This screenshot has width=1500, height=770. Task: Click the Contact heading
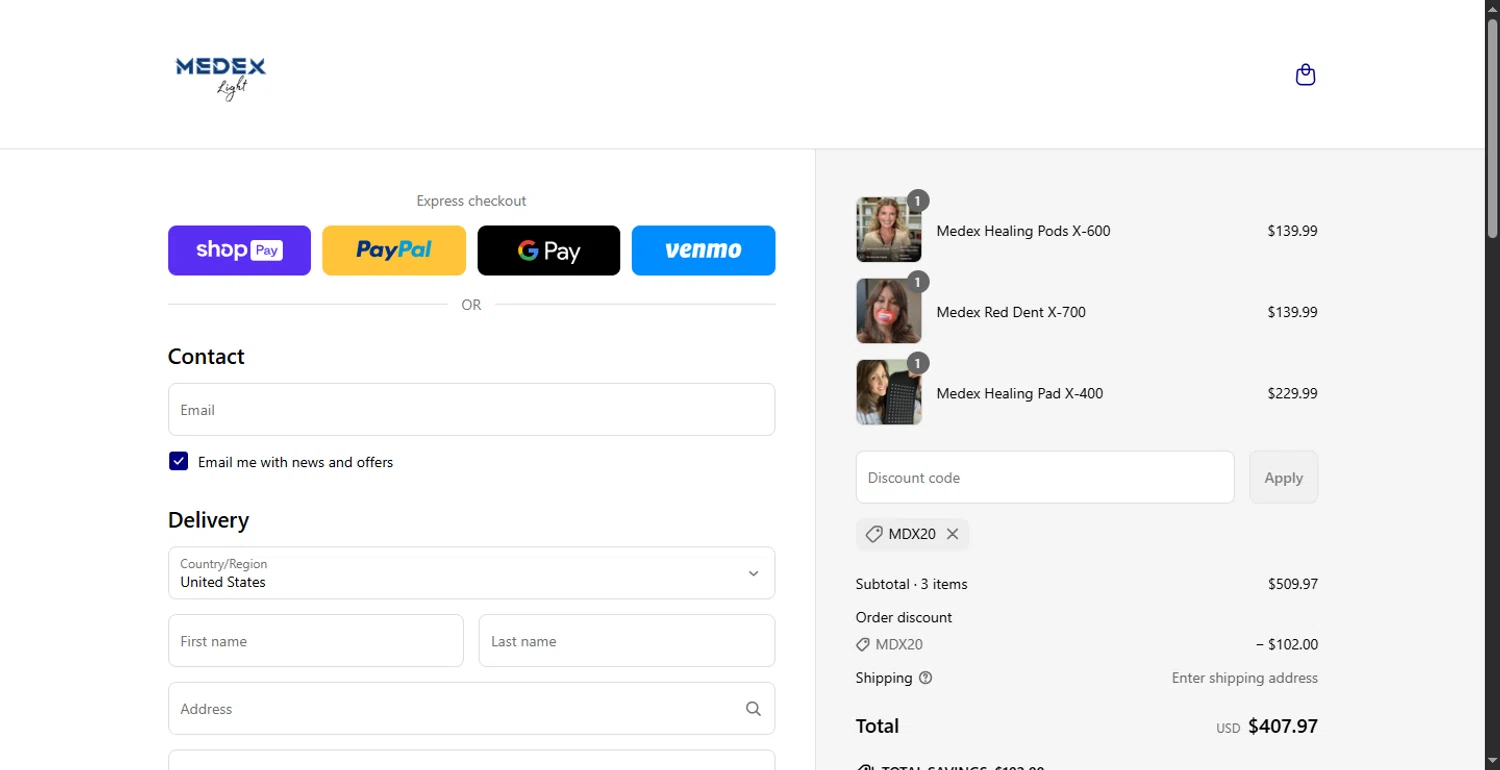pos(206,357)
